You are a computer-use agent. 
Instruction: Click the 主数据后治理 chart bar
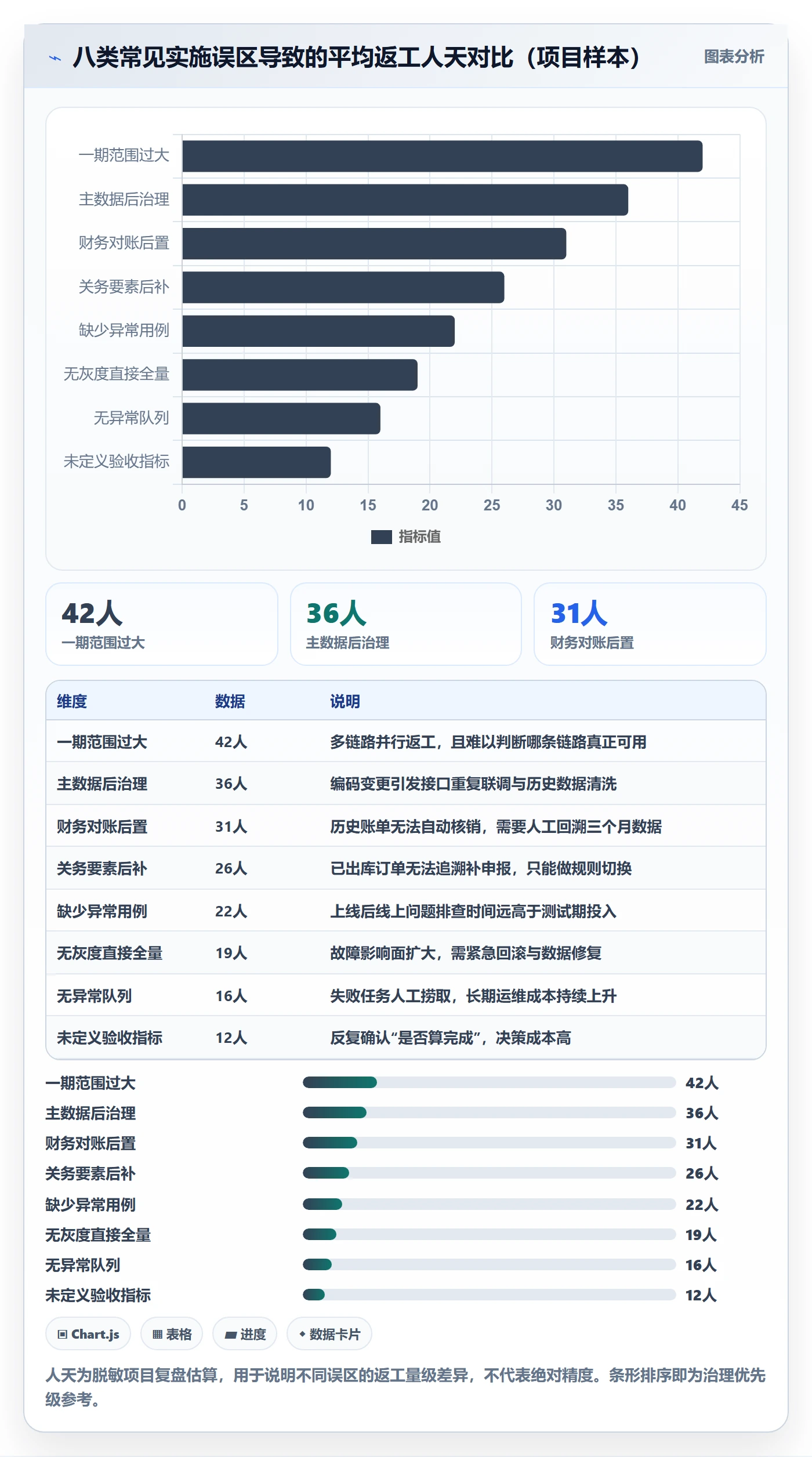(x=405, y=200)
